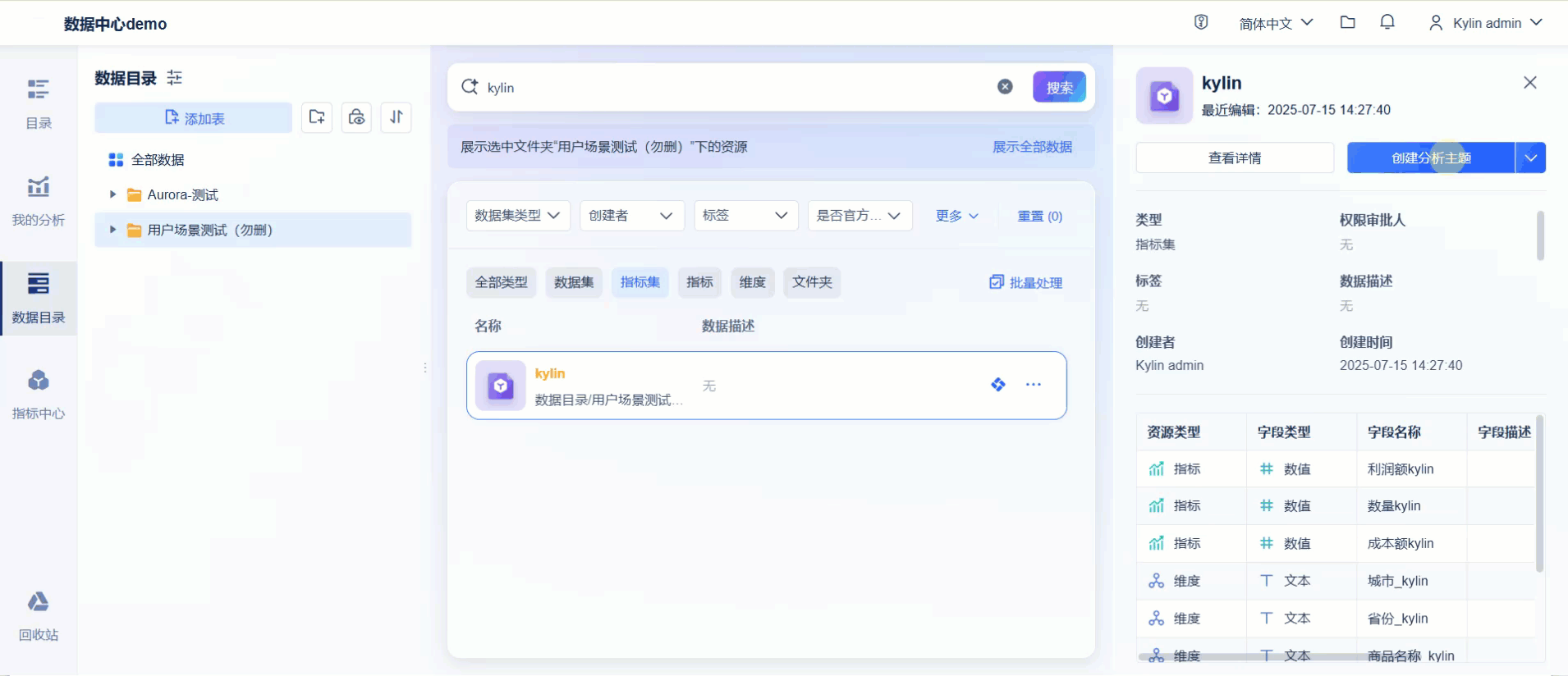This screenshot has width=1568, height=676.
Task: Open the 创建者 filter dropdown
Action: (x=632, y=216)
